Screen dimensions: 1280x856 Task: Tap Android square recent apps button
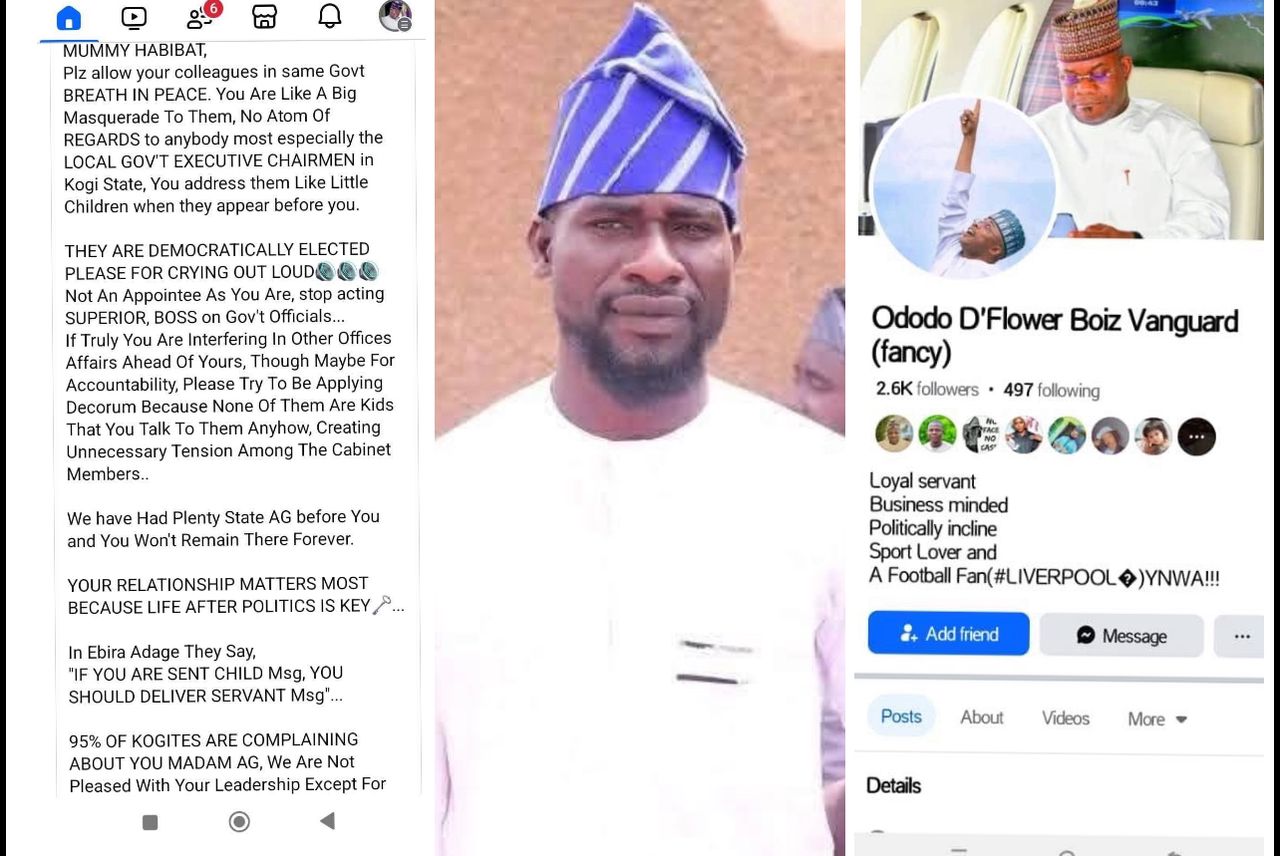click(150, 822)
